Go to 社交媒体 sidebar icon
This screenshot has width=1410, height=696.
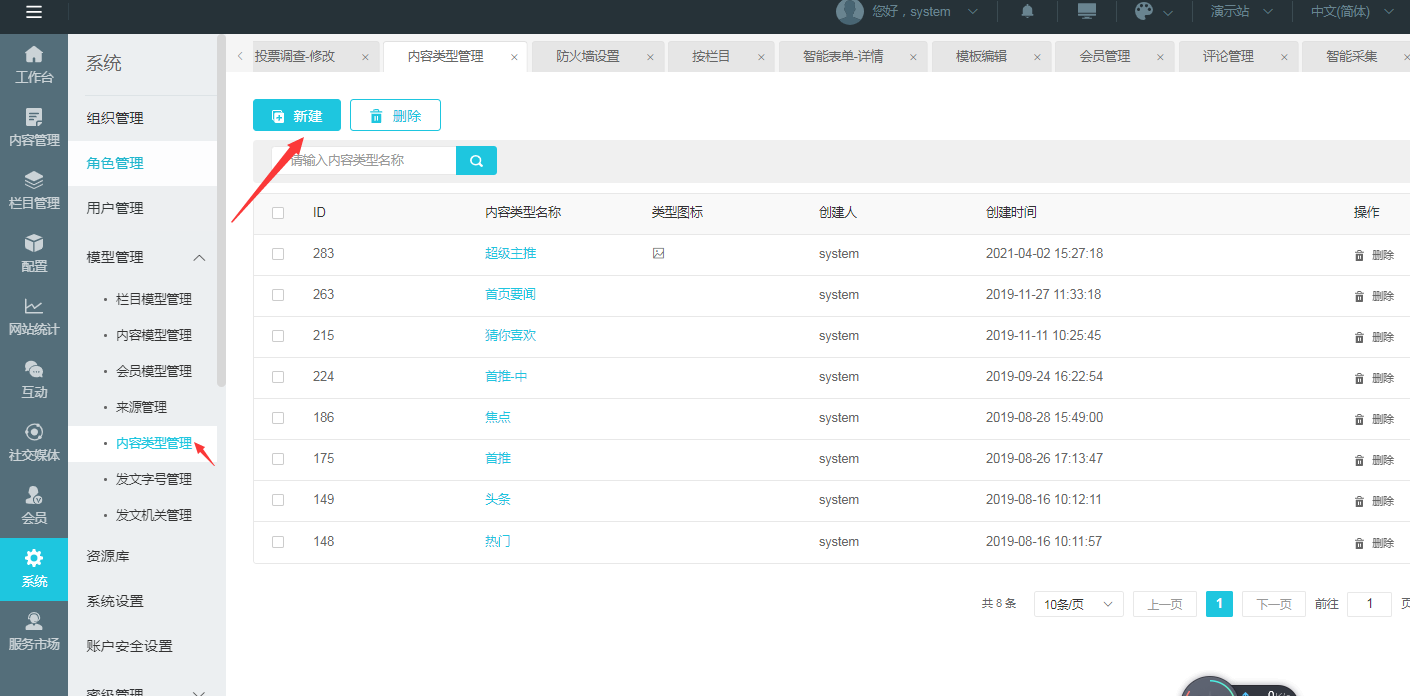34,443
